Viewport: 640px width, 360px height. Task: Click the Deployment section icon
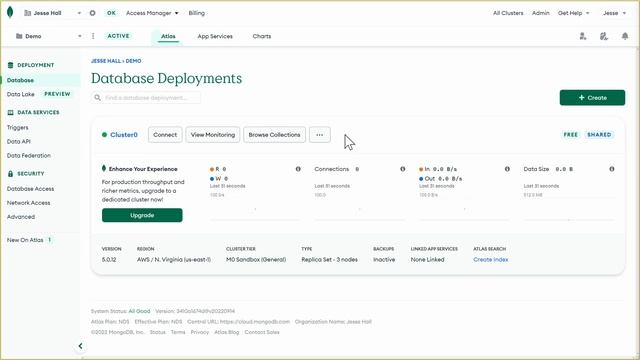pyautogui.click(x=11, y=65)
